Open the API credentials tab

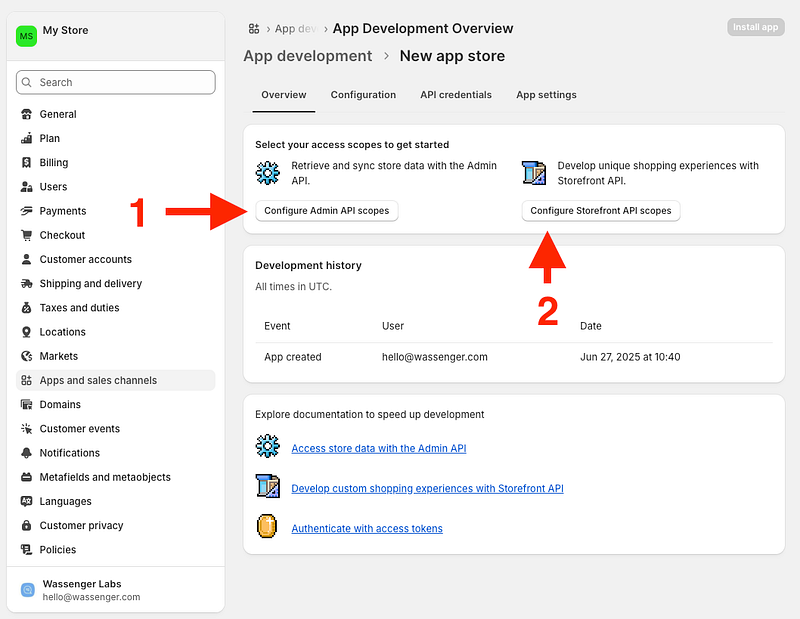456,95
